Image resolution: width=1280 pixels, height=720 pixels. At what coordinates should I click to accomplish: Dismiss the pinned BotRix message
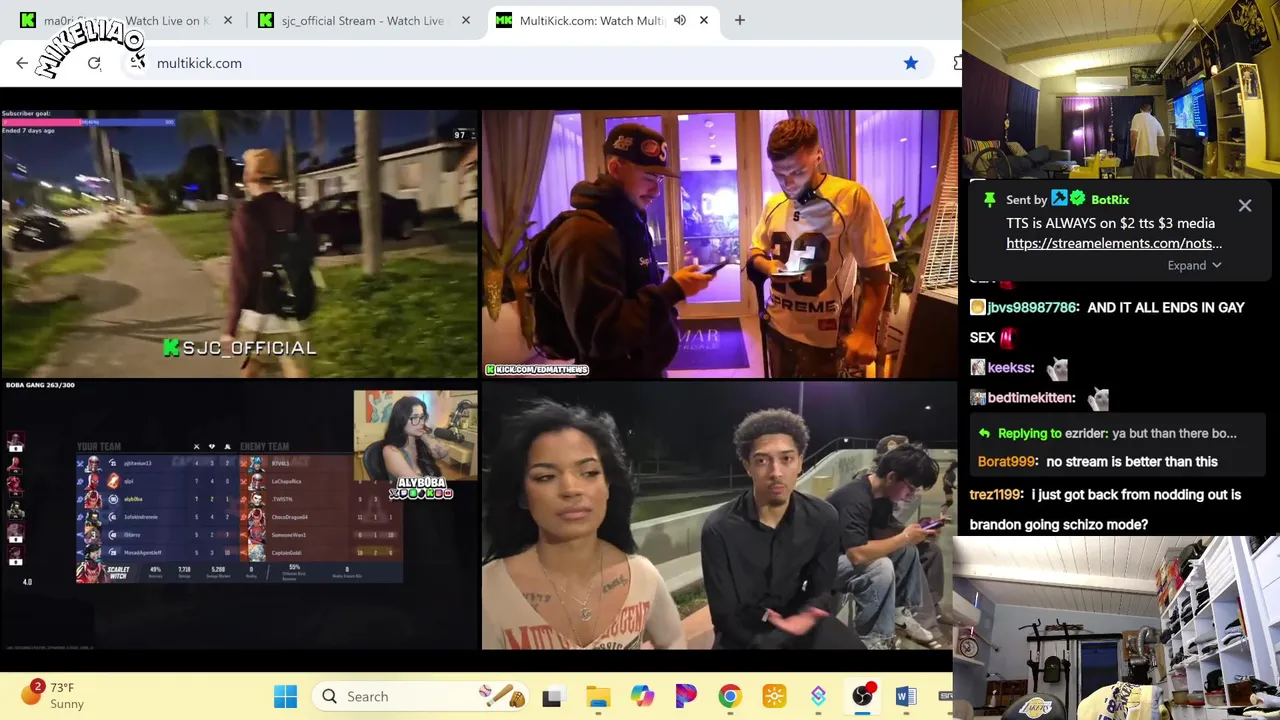1245,206
